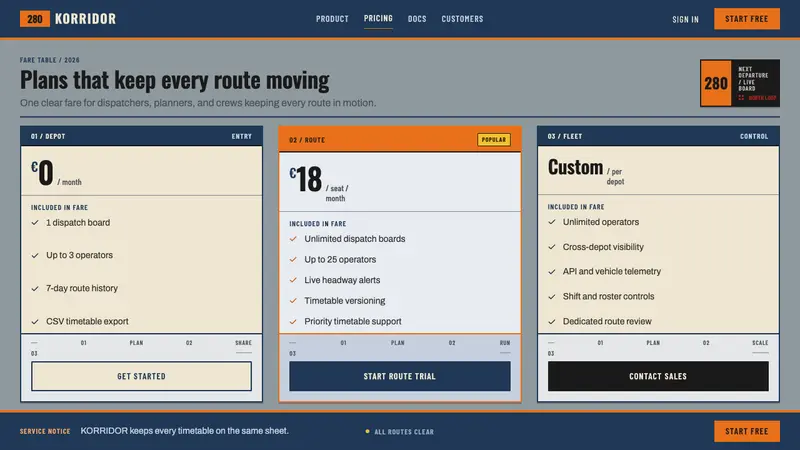This screenshot has height=450, width=800.
Task: Click 'Live headway alerts' feature text
Action: point(342,280)
